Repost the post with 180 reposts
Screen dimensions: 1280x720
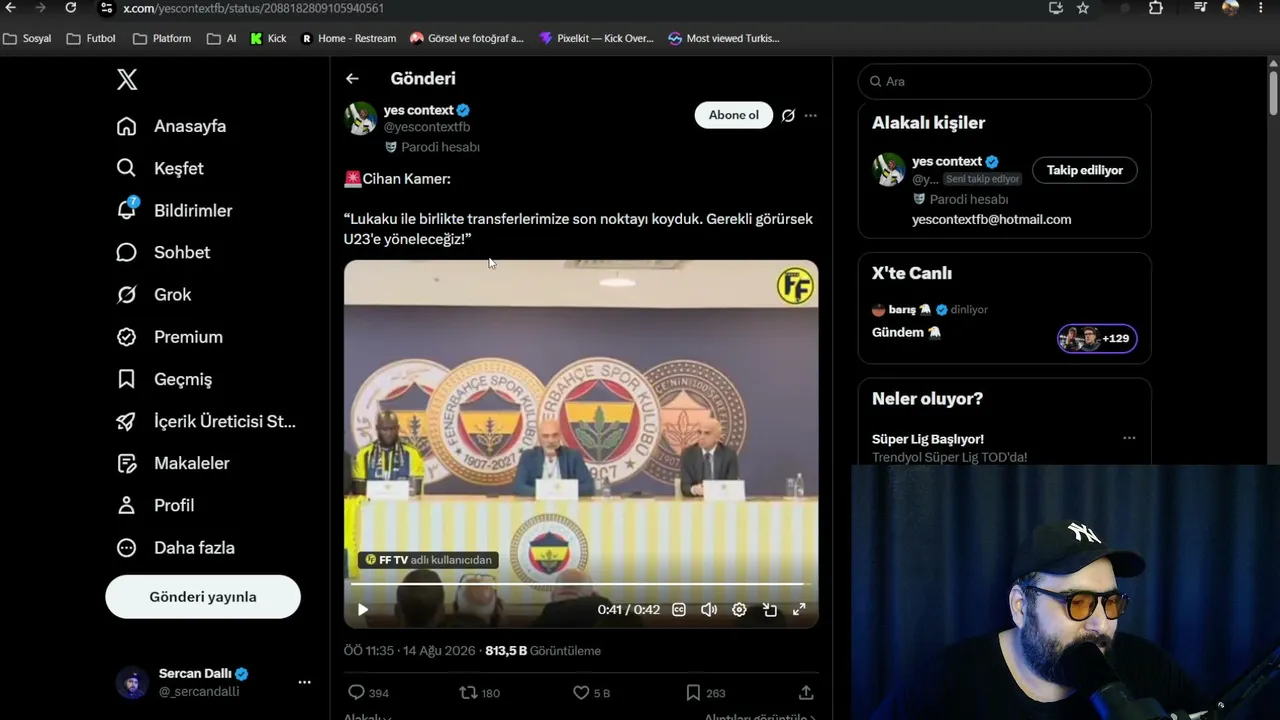[x=479, y=692]
